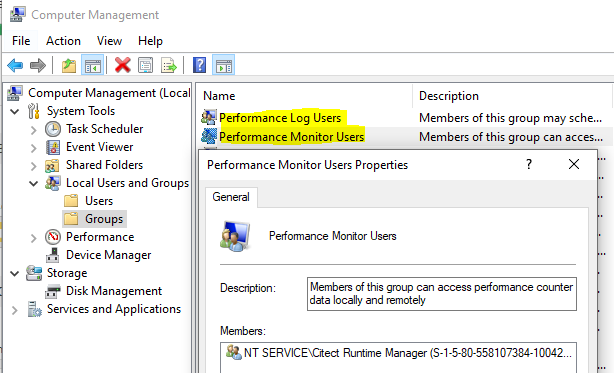Expand the Performance node
The image size is (614, 376).
34,238
